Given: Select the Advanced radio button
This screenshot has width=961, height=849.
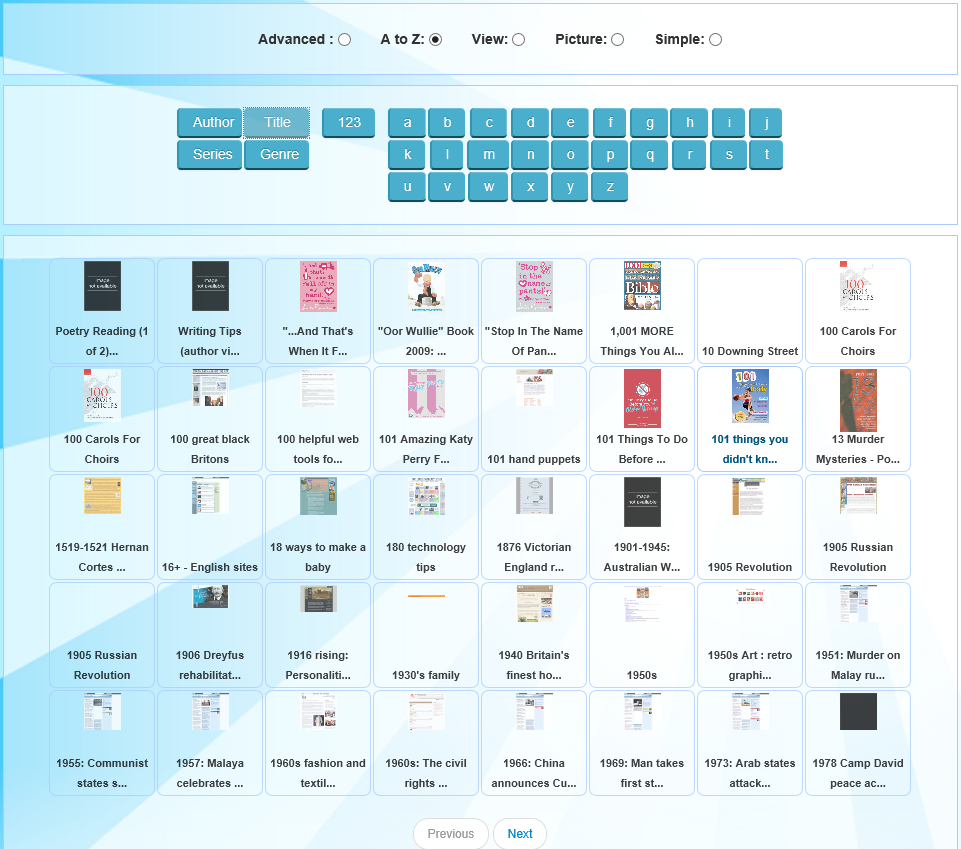Looking at the screenshot, I should (x=345, y=40).
